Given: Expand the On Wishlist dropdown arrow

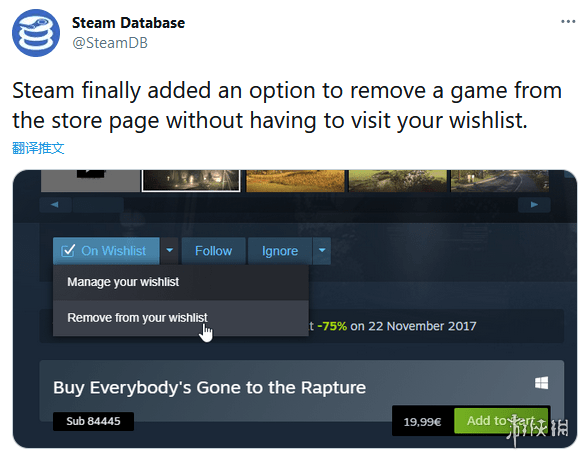Looking at the screenshot, I should click(169, 251).
